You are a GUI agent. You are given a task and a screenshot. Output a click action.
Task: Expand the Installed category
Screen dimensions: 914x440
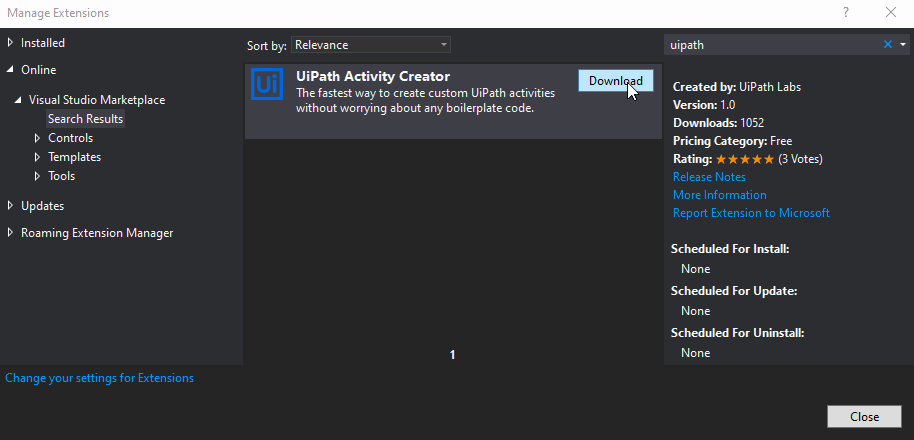coord(10,43)
